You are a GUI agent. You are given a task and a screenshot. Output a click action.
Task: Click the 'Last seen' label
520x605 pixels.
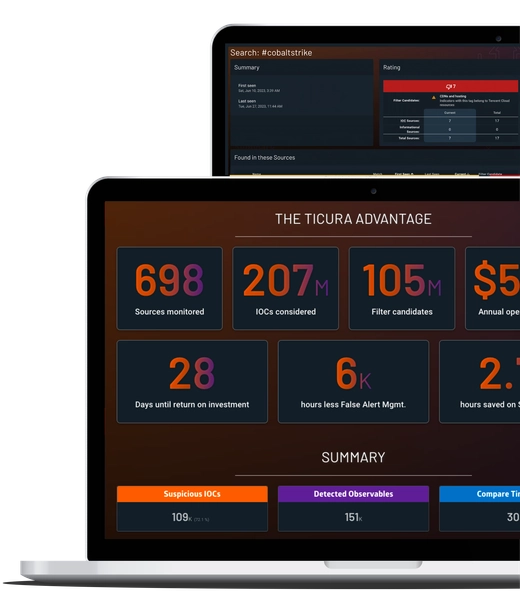coord(247,101)
